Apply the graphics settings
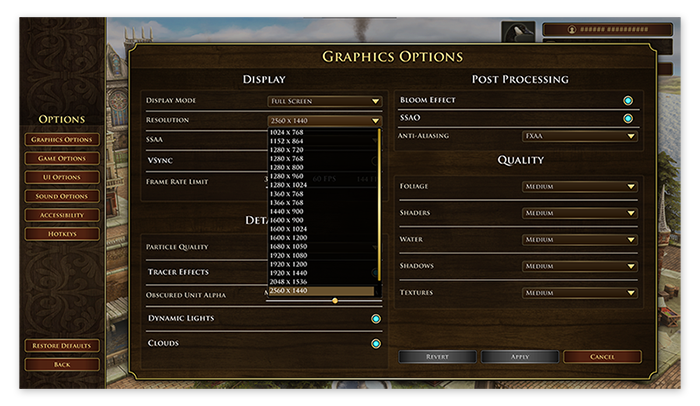This screenshot has width=700, height=406. click(x=520, y=356)
